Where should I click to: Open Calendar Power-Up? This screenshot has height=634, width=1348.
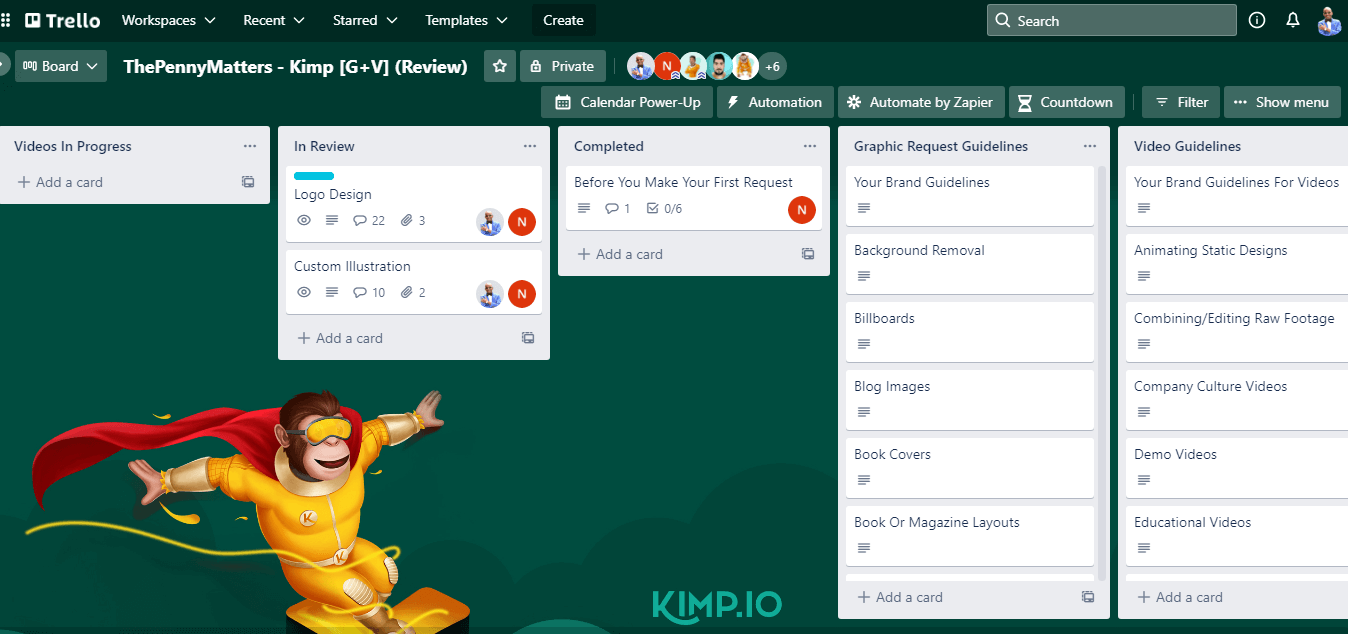click(627, 102)
